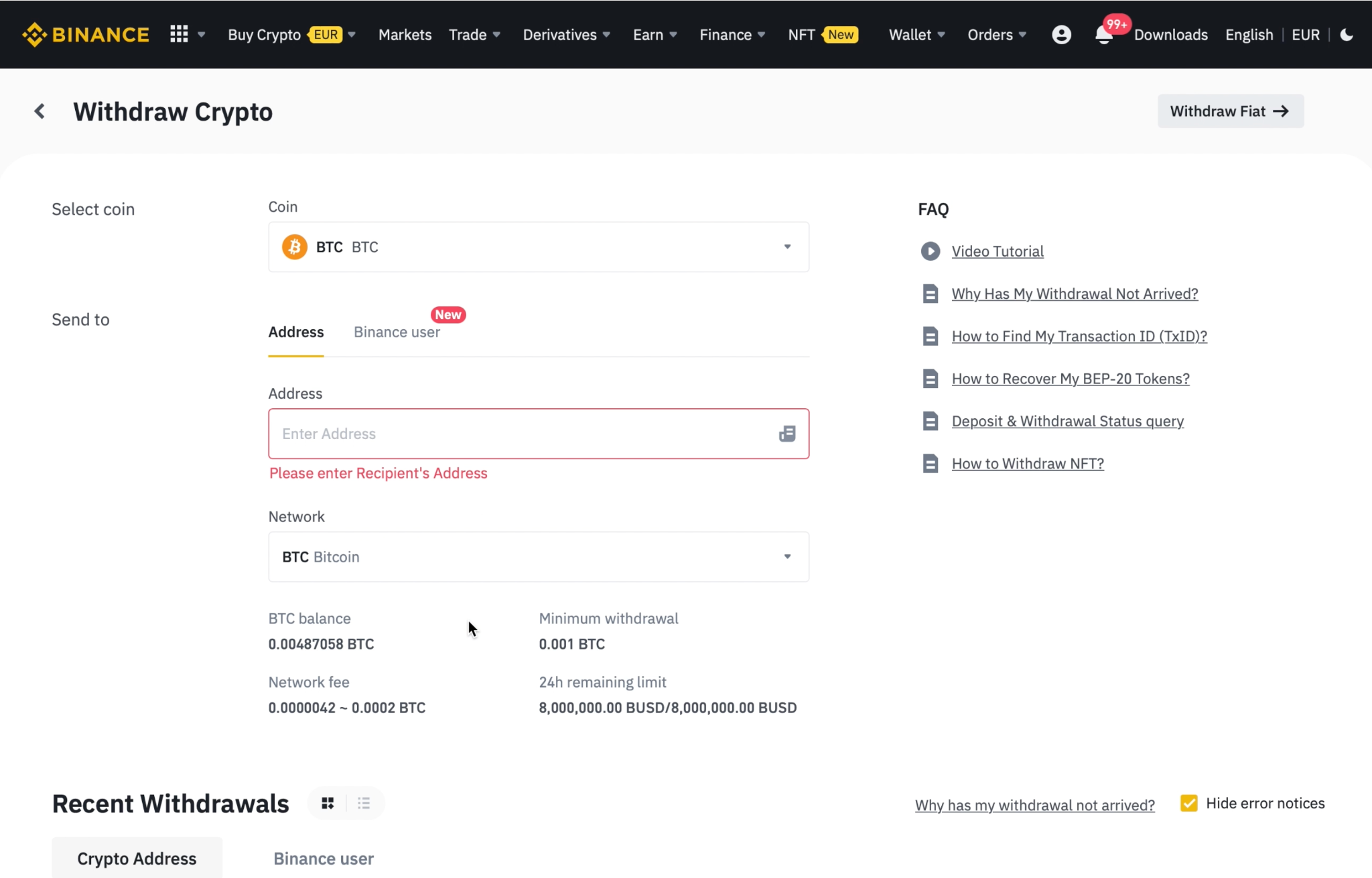This screenshot has width=1372, height=878.
Task: Open the Finance dropdown menu
Action: click(x=732, y=35)
